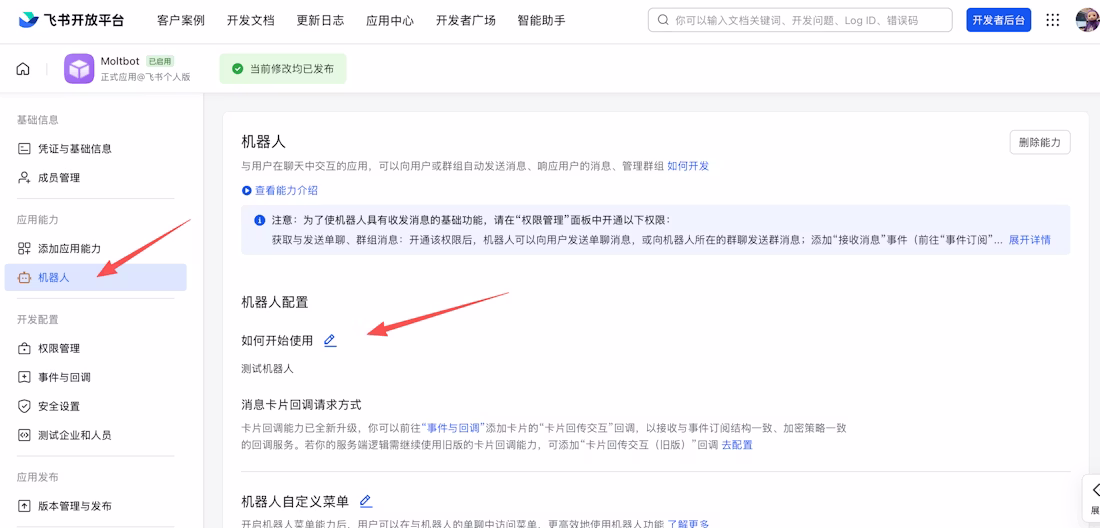
Task: Focus the documentation search field
Action: tap(800, 20)
